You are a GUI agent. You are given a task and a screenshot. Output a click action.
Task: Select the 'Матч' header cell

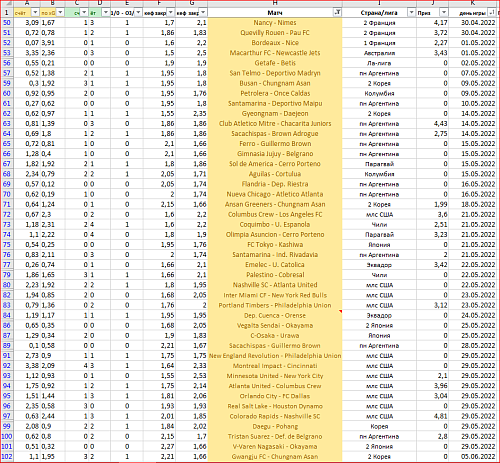point(275,13)
